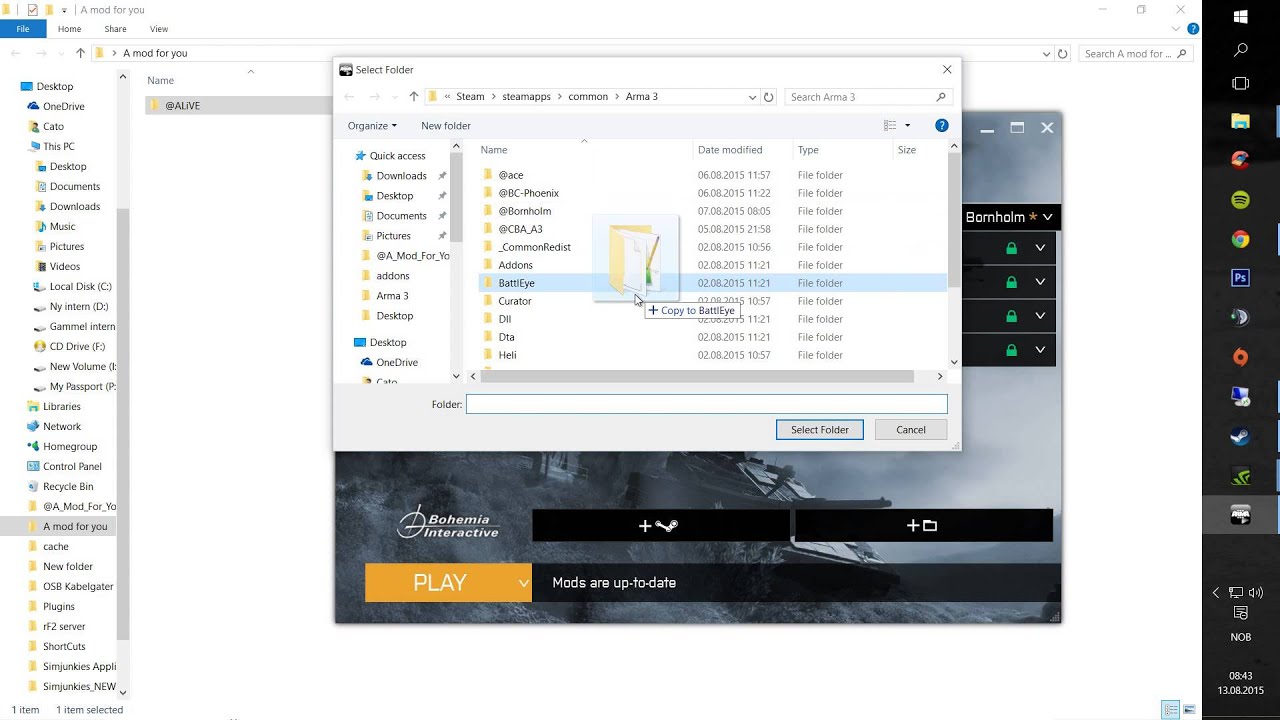Select the @ace folder
This screenshot has height=720, width=1280.
click(x=510, y=175)
